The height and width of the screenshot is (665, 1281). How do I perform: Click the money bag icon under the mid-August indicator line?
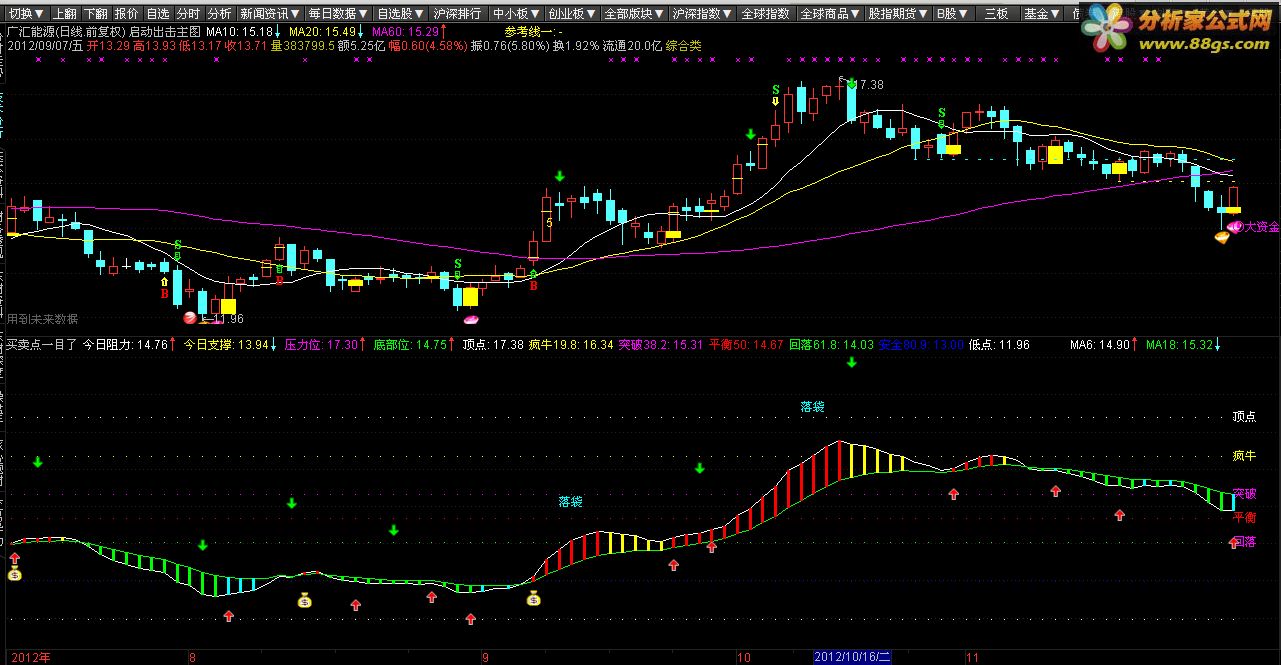click(305, 600)
